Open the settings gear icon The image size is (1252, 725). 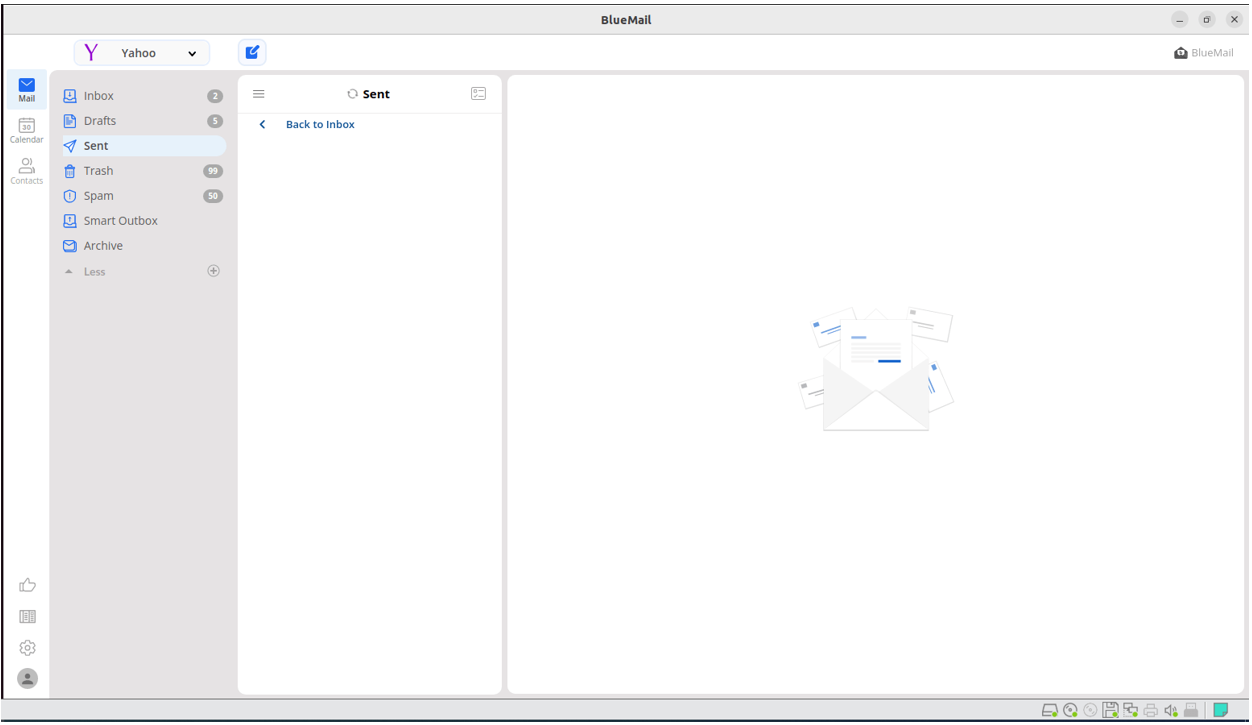click(28, 648)
